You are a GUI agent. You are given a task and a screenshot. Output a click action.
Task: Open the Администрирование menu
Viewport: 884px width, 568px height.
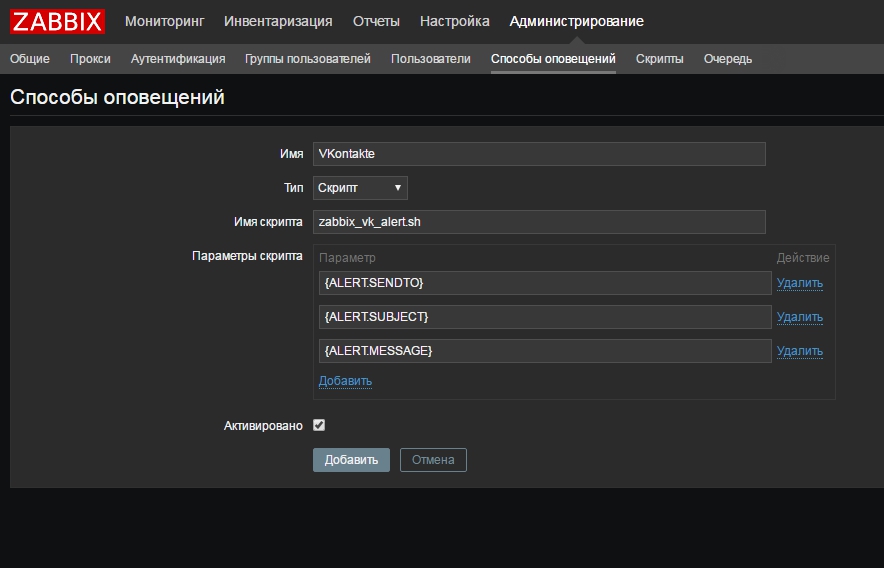click(576, 21)
